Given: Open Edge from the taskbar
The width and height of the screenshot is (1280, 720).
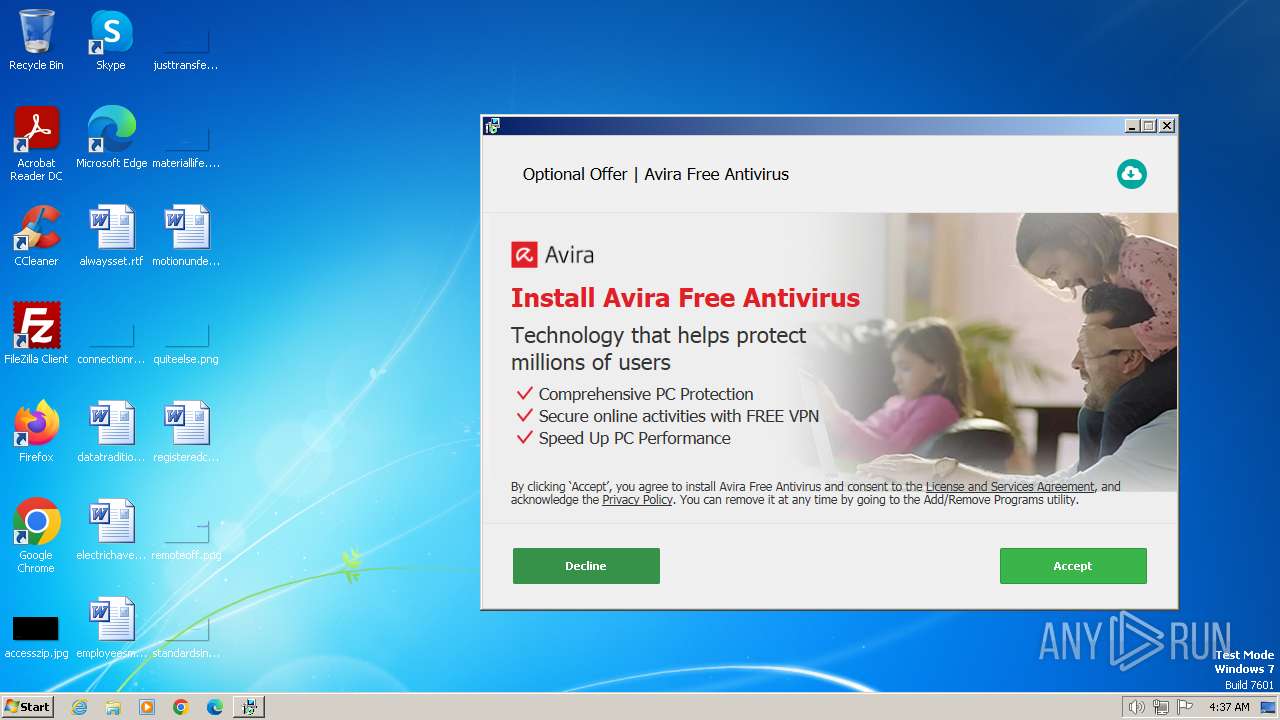Looking at the screenshot, I should click(x=215, y=707).
